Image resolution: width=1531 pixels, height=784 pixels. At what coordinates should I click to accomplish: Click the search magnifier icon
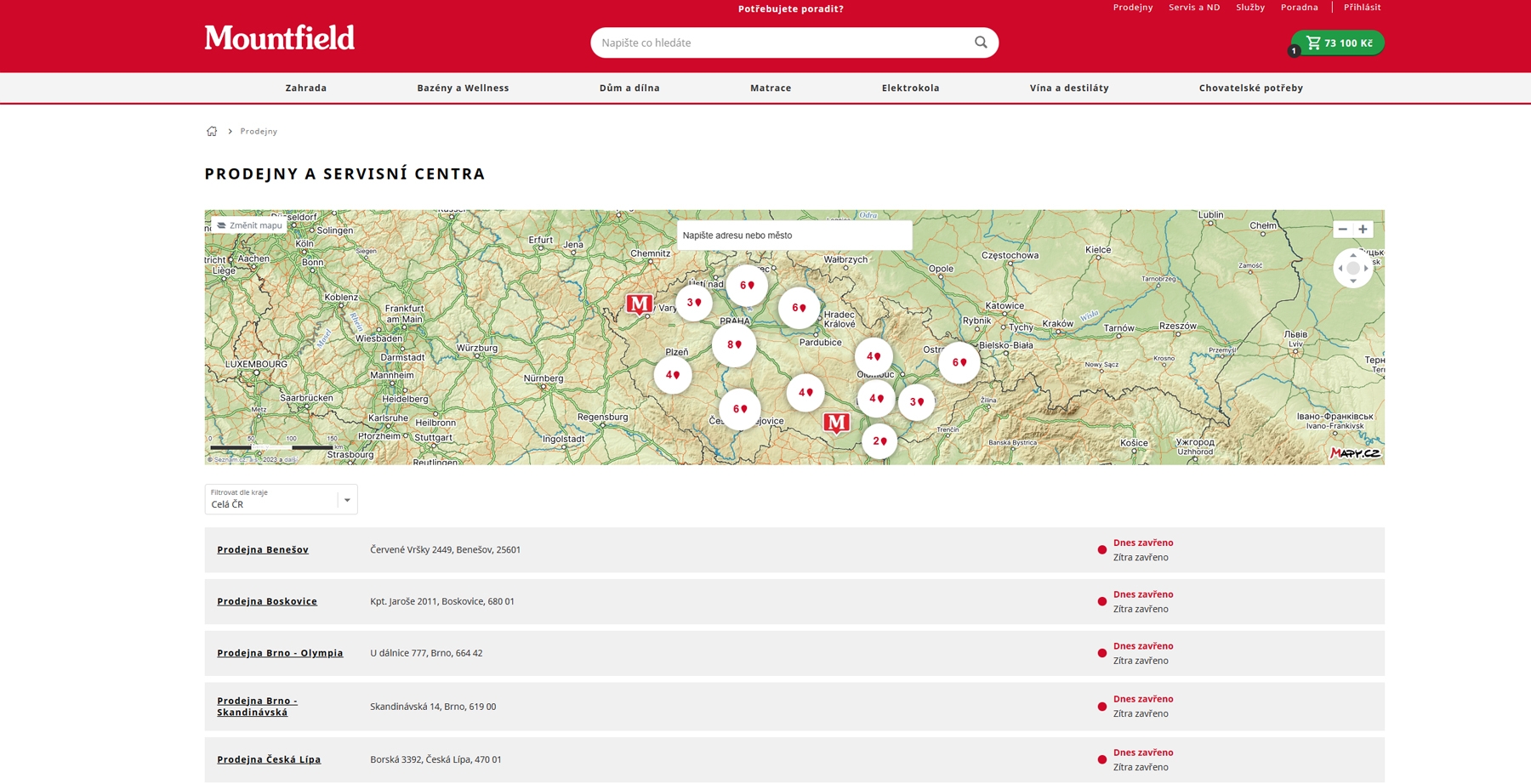(x=981, y=43)
